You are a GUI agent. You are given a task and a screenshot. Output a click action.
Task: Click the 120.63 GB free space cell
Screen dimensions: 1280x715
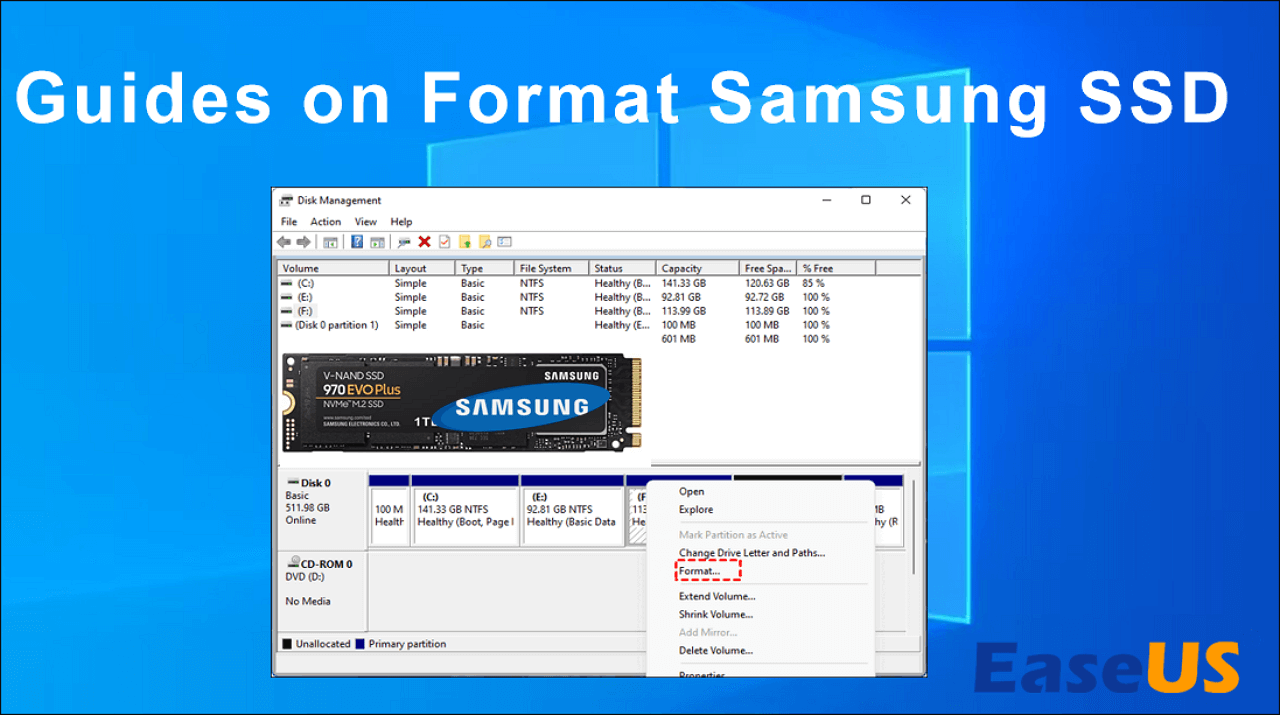point(766,284)
